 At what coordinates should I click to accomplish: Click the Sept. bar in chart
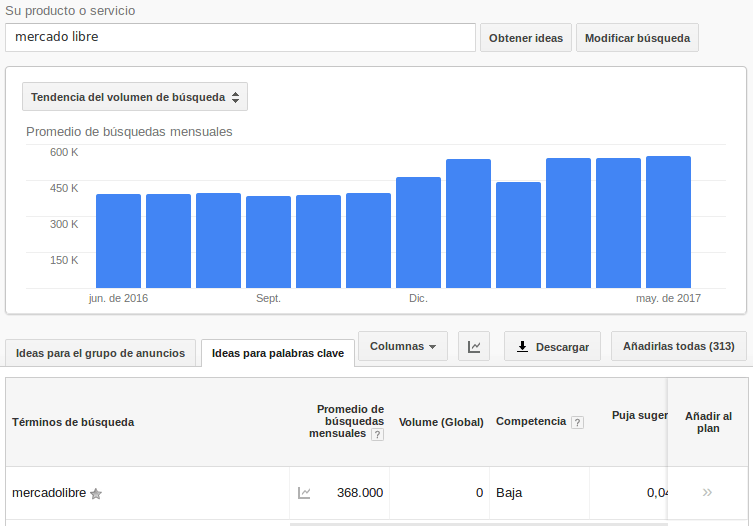(x=268, y=242)
